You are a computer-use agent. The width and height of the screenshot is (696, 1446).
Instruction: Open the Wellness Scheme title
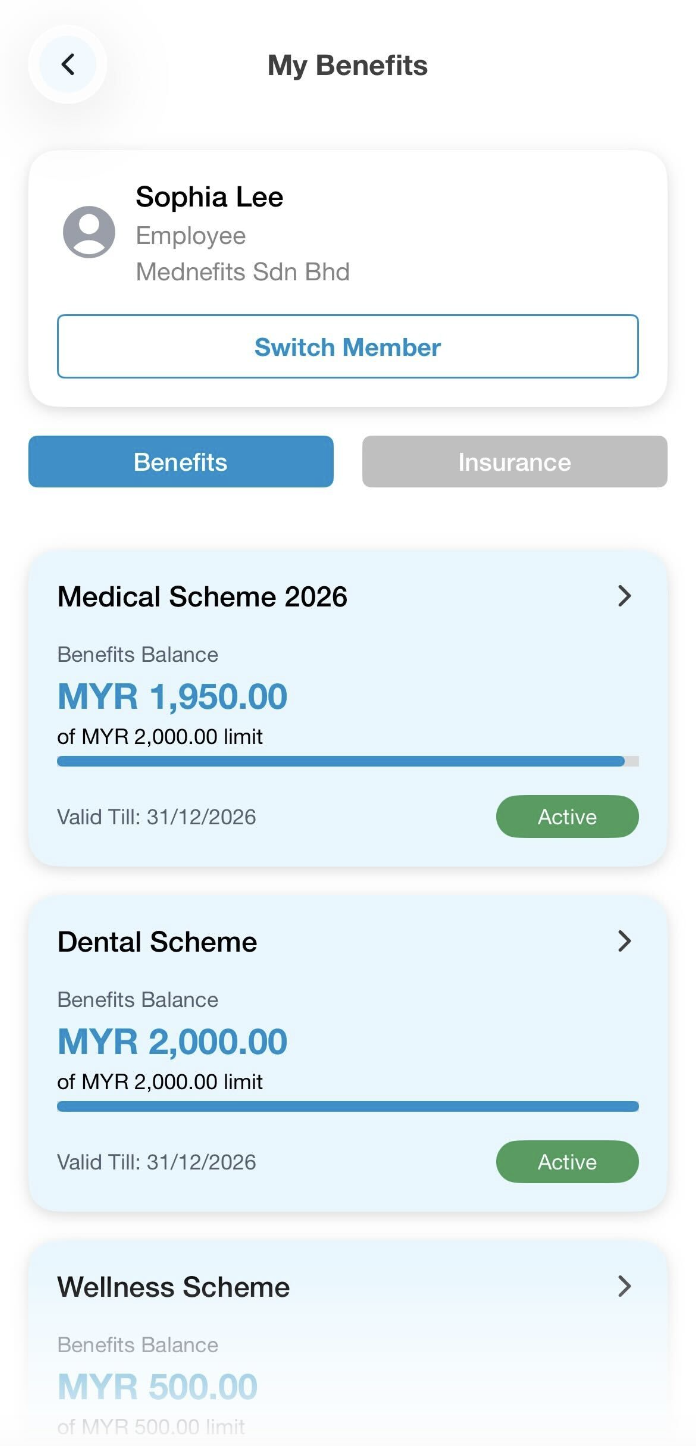173,1287
